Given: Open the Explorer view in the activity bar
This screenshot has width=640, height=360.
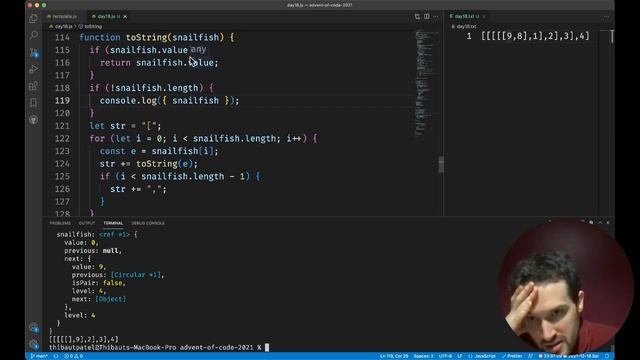Looking at the screenshot, I should pyautogui.click(x=33, y=19).
